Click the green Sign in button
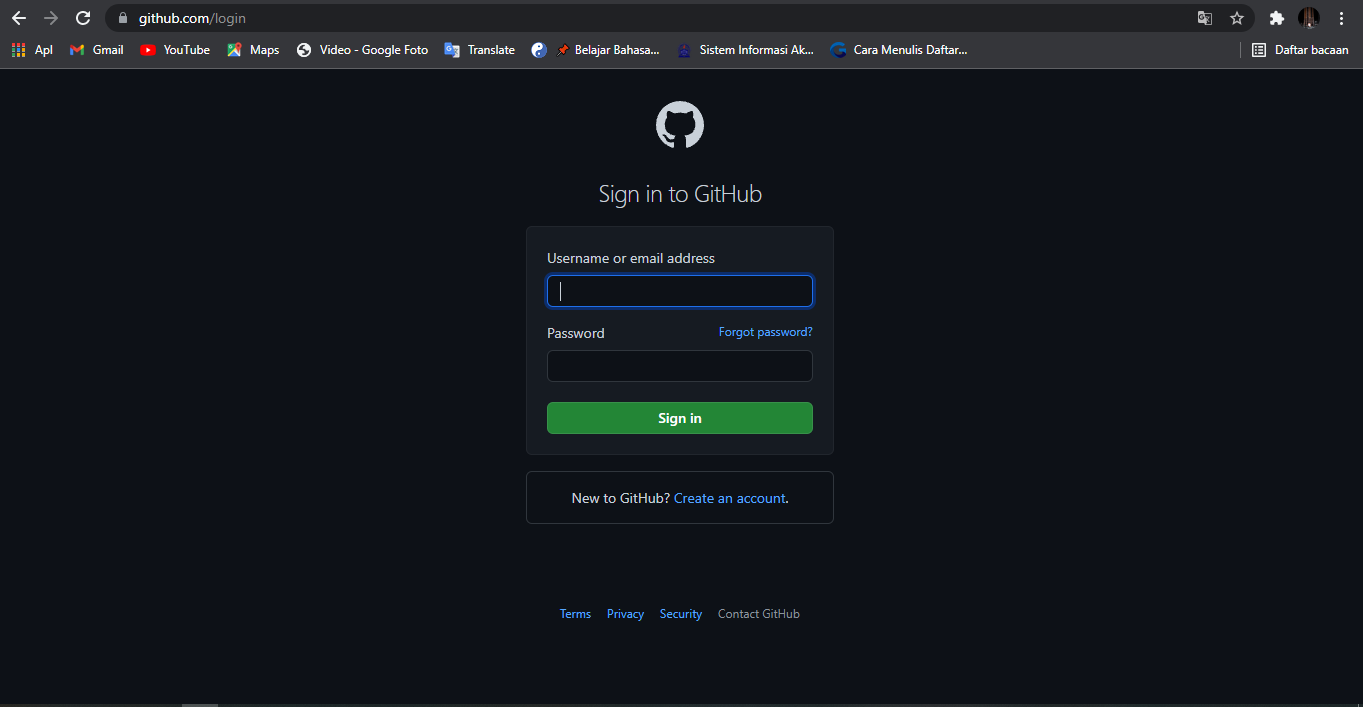 pos(680,418)
